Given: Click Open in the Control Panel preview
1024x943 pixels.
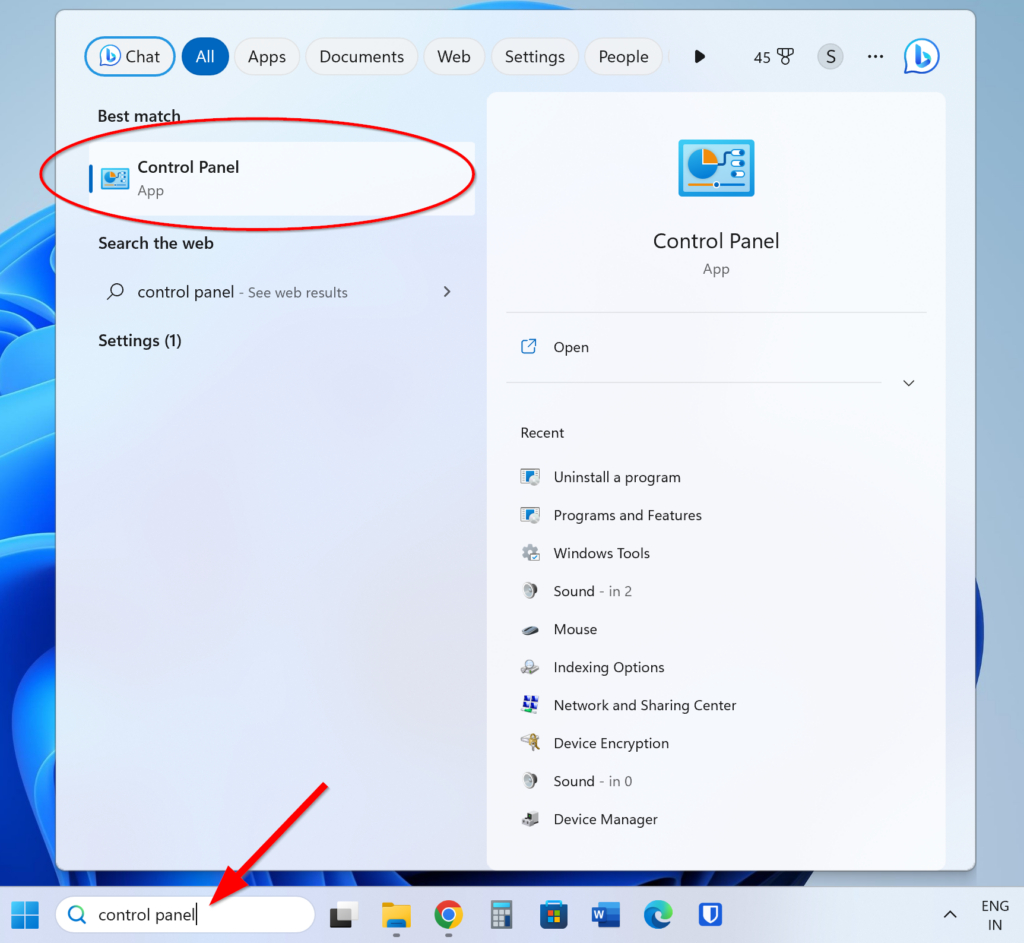Looking at the screenshot, I should 716,347.
